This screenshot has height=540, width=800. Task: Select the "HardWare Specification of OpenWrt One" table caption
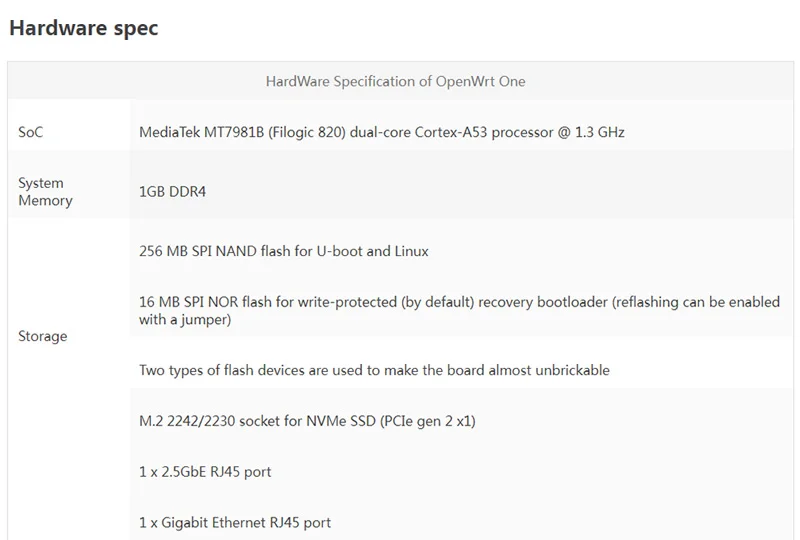[x=395, y=81]
